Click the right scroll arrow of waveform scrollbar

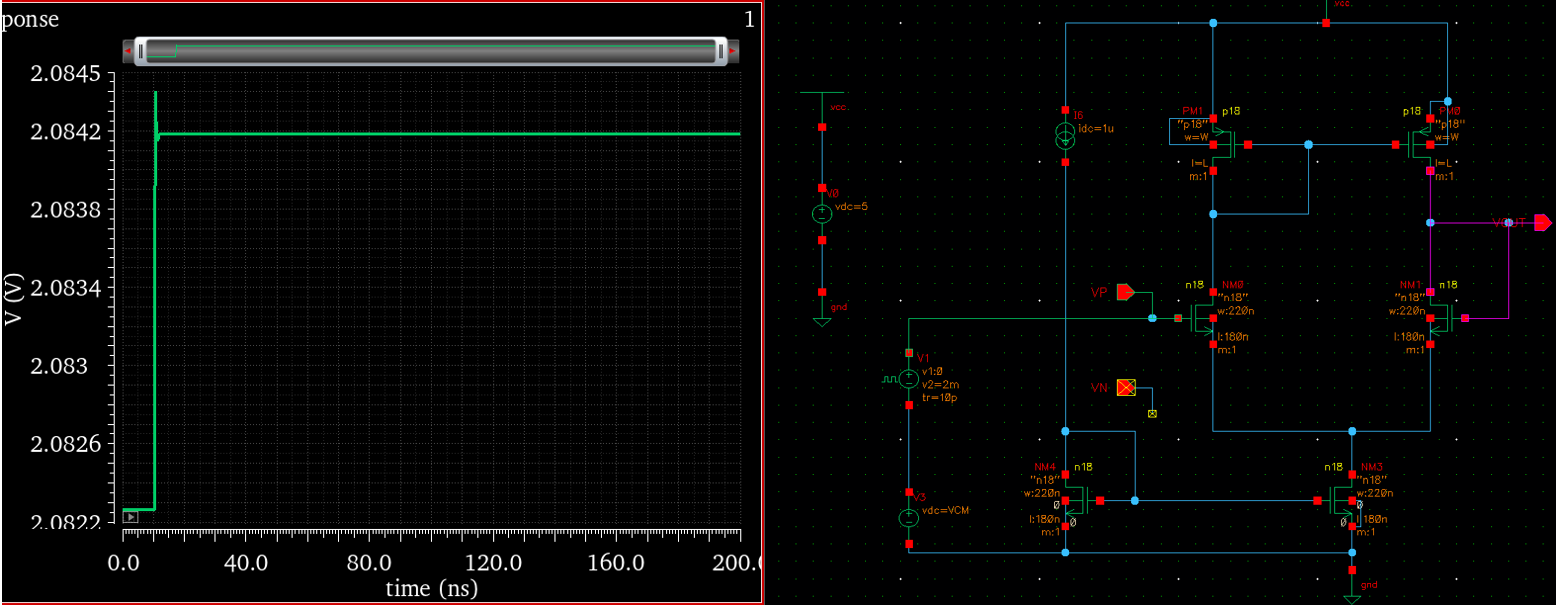(733, 50)
